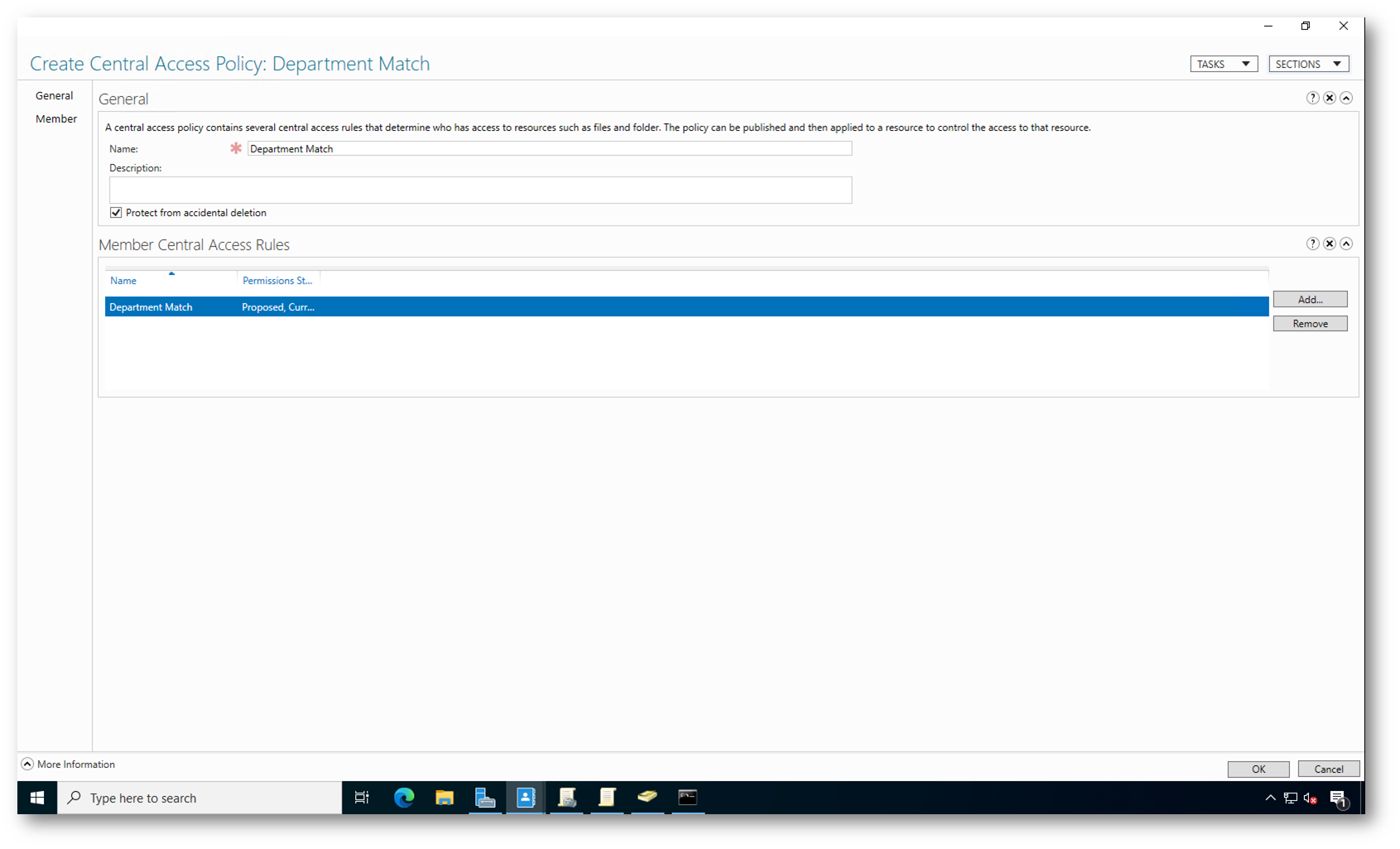Open the Windows Start menu

pos(37,798)
